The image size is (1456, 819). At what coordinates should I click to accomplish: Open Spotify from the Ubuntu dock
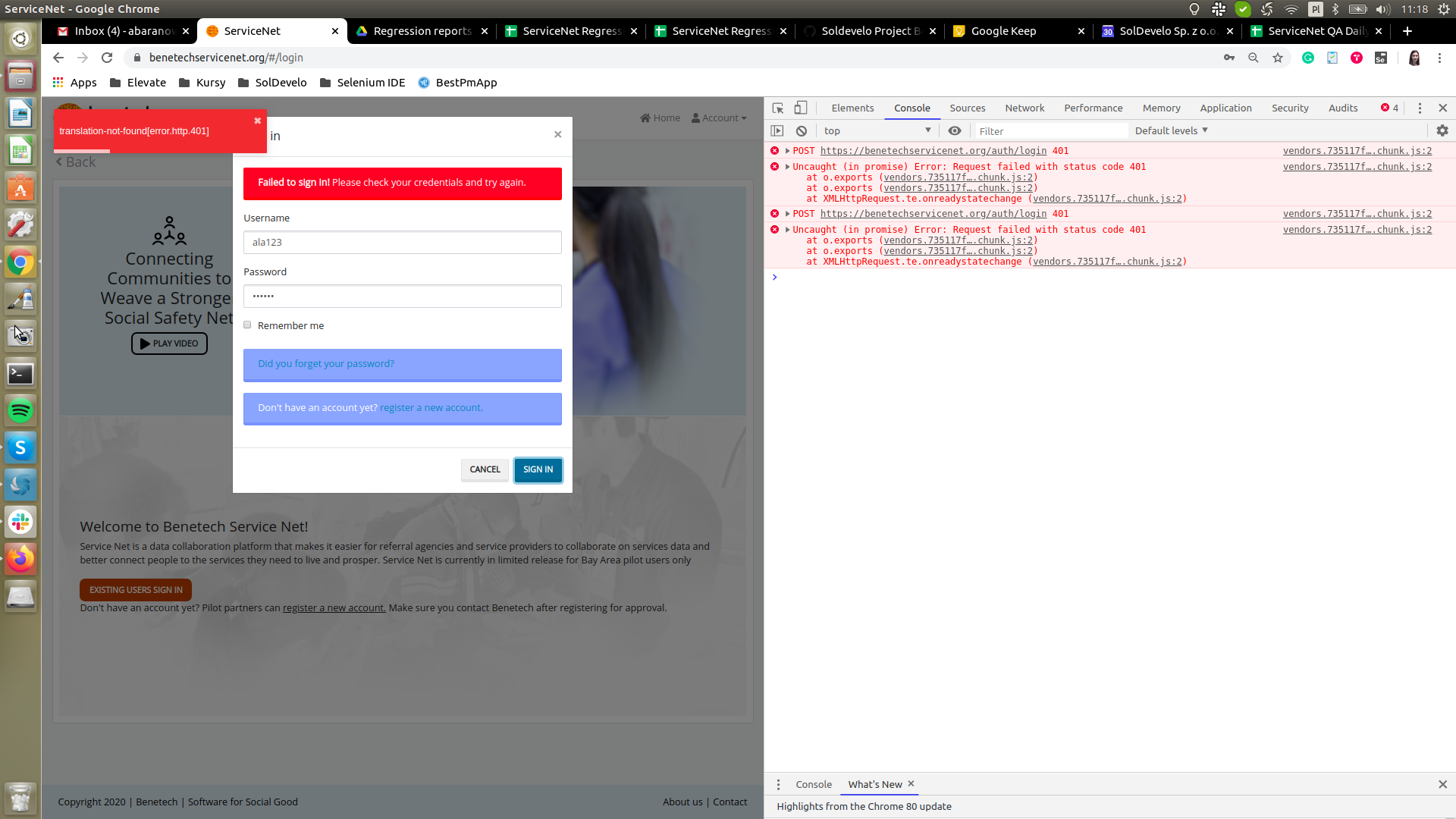click(20, 411)
